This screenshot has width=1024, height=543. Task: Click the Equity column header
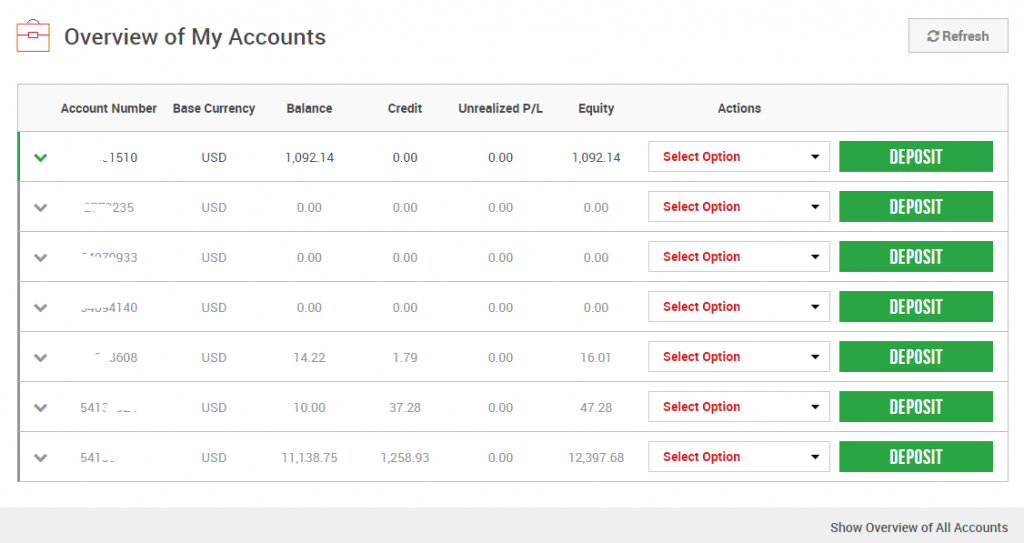(x=596, y=108)
